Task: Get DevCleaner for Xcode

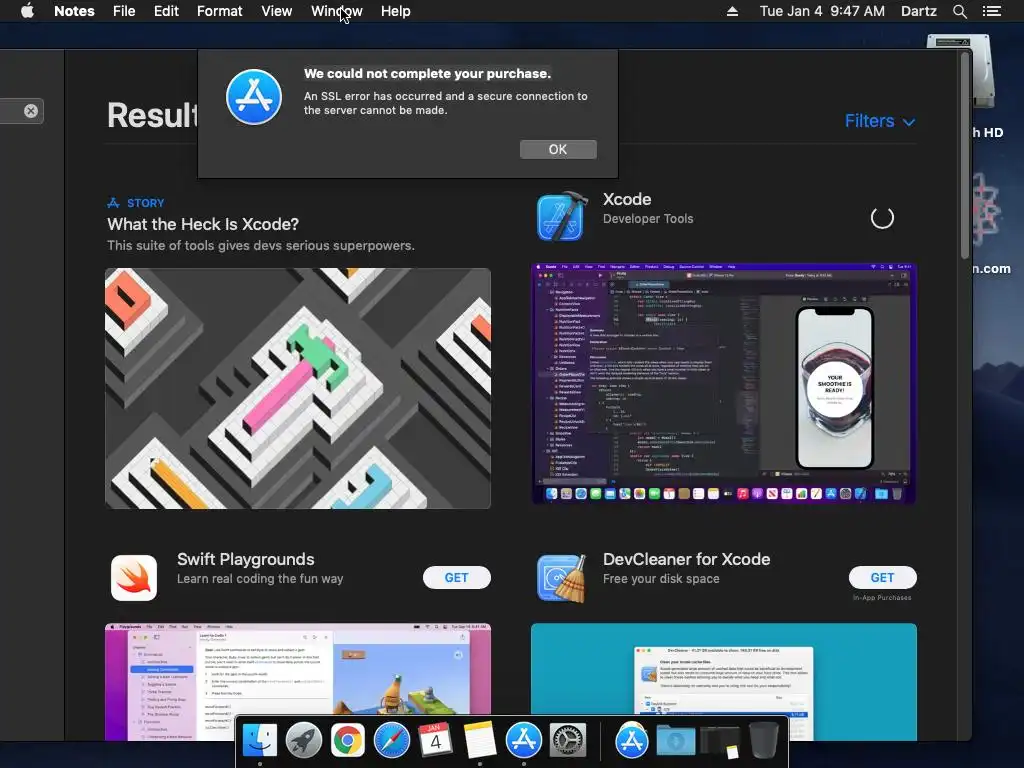Action: pyautogui.click(x=882, y=578)
